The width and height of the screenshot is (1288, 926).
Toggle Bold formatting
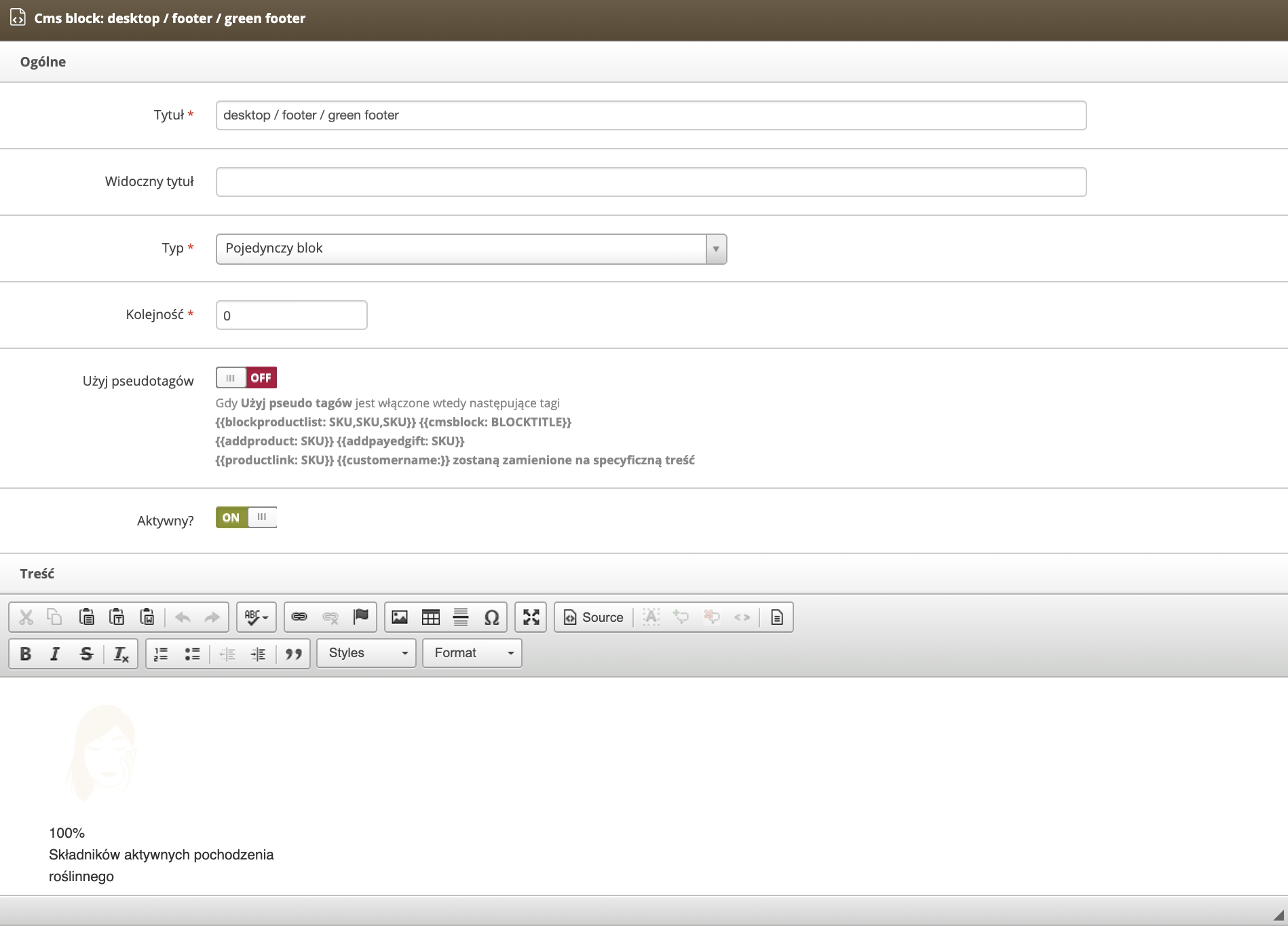pyautogui.click(x=26, y=653)
